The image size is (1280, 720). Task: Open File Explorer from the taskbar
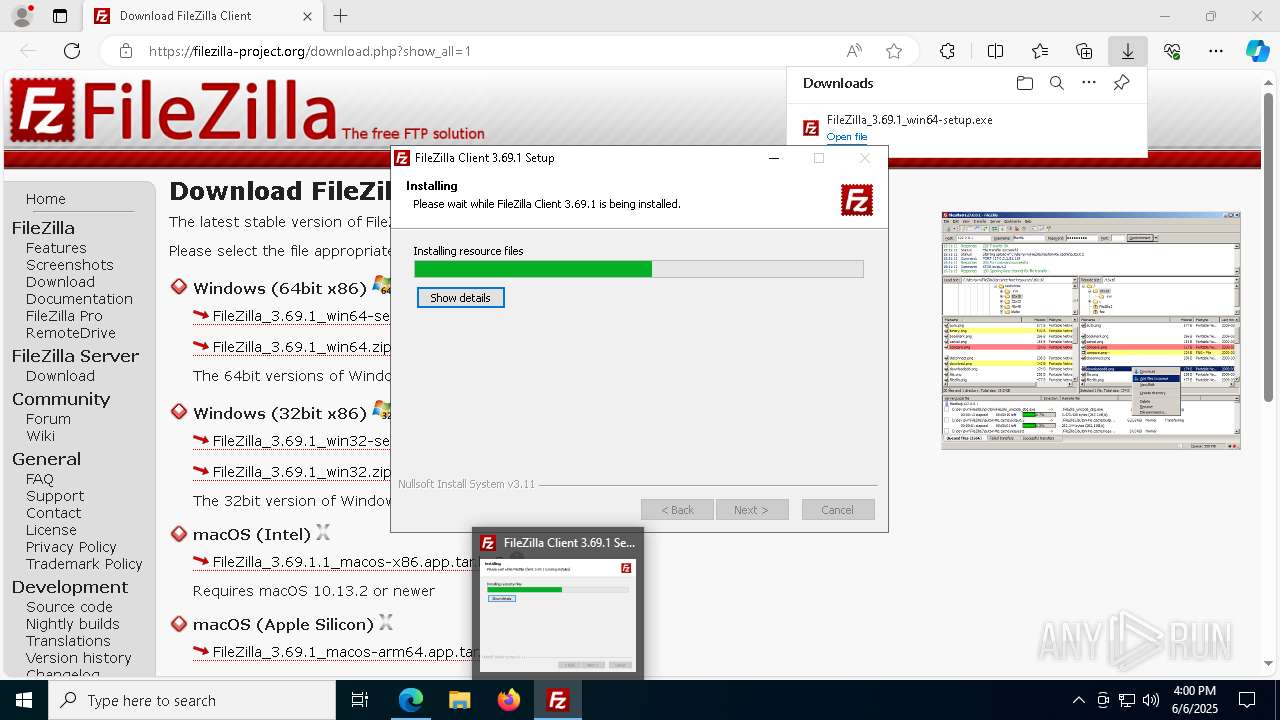point(459,700)
